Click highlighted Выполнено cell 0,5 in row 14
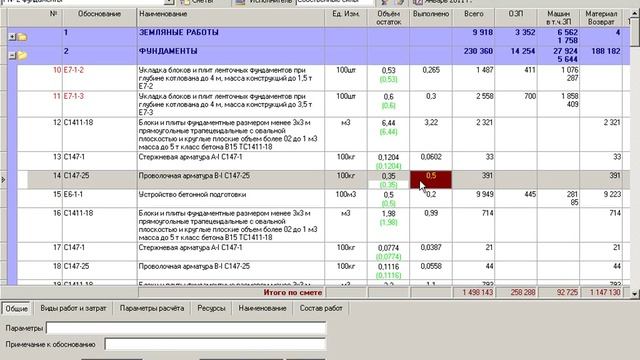This screenshot has height=360, width=640. tap(431, 180)
